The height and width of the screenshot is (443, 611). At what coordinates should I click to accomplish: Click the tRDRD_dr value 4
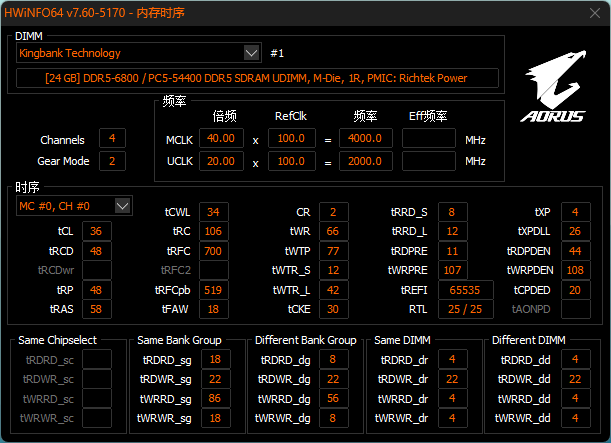tap(452, 359)
